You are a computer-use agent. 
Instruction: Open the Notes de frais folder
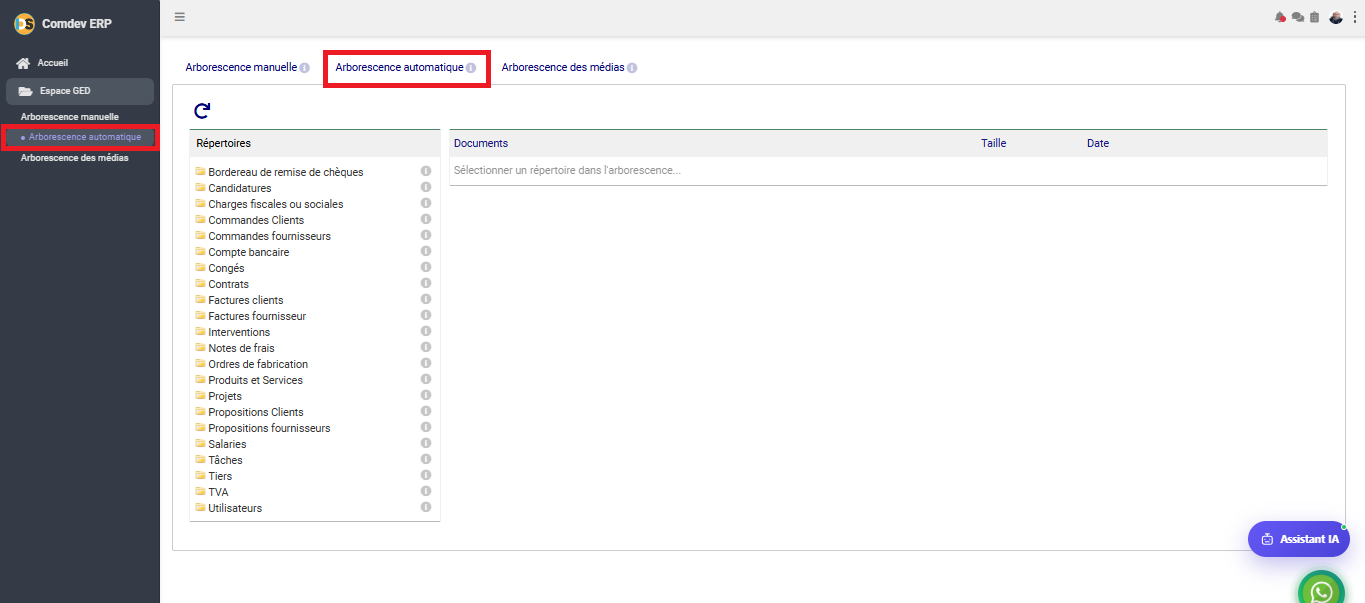tap(241, 348)
